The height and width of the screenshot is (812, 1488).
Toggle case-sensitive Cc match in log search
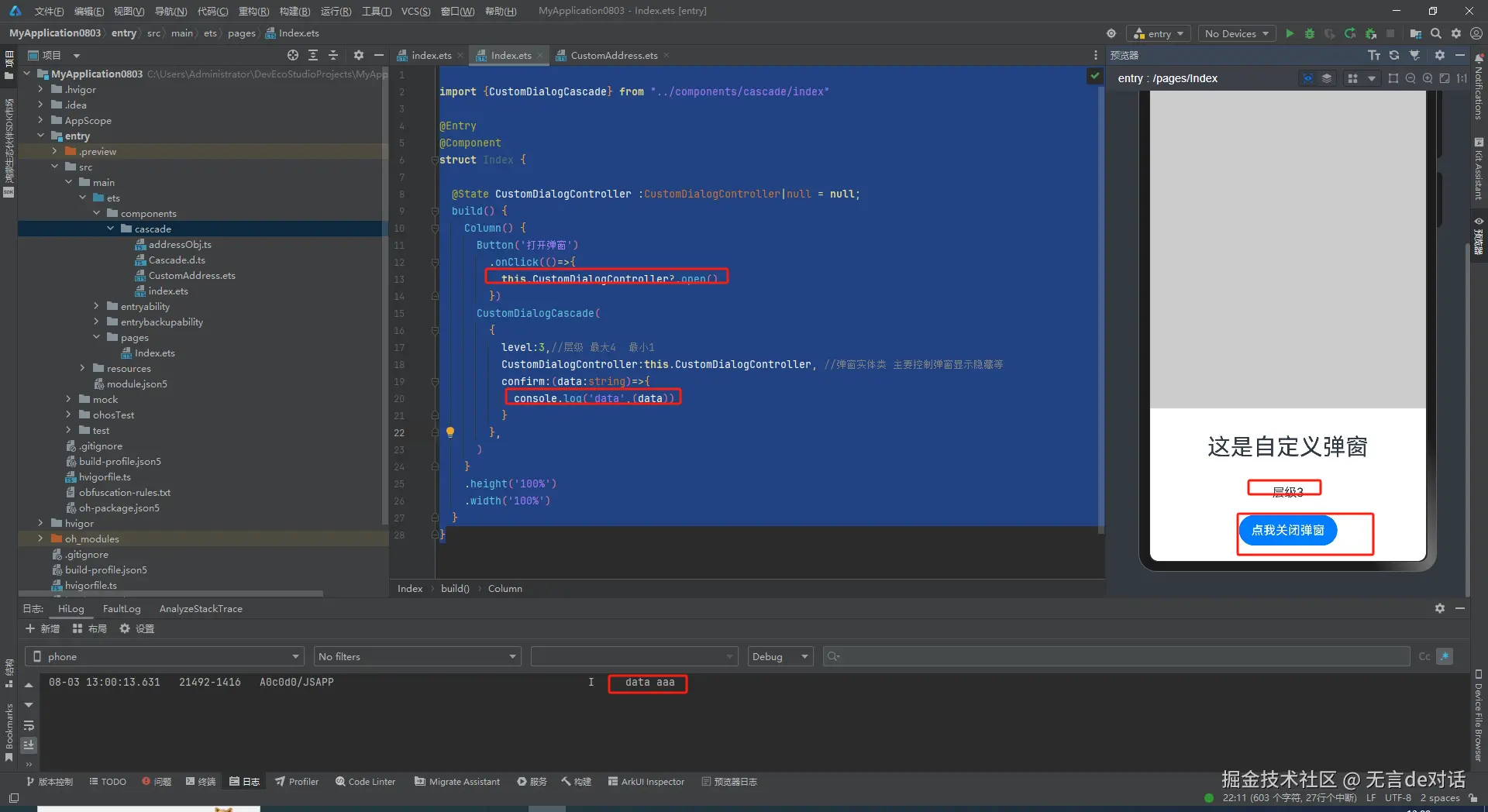pos(1424,656)
